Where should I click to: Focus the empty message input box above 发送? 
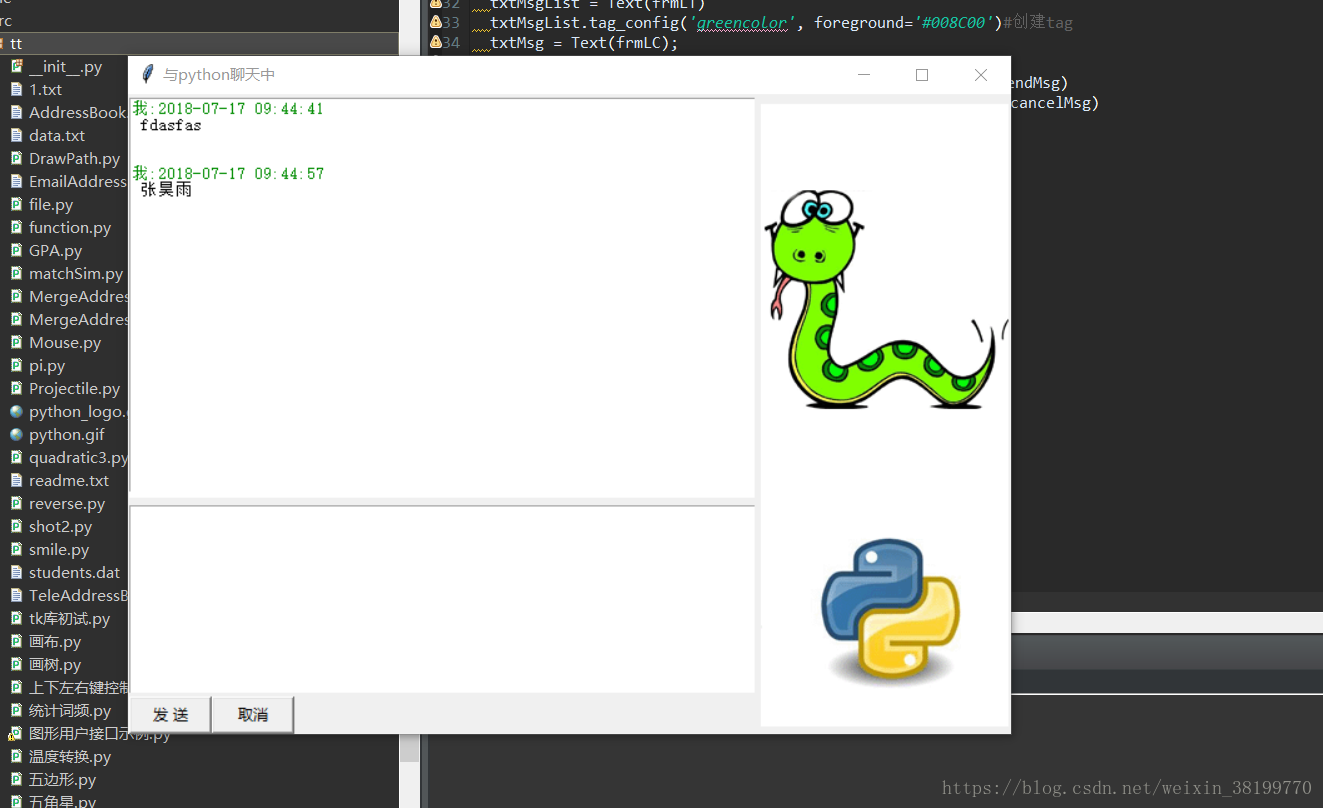pyautogui.click(x=442, y=599)
